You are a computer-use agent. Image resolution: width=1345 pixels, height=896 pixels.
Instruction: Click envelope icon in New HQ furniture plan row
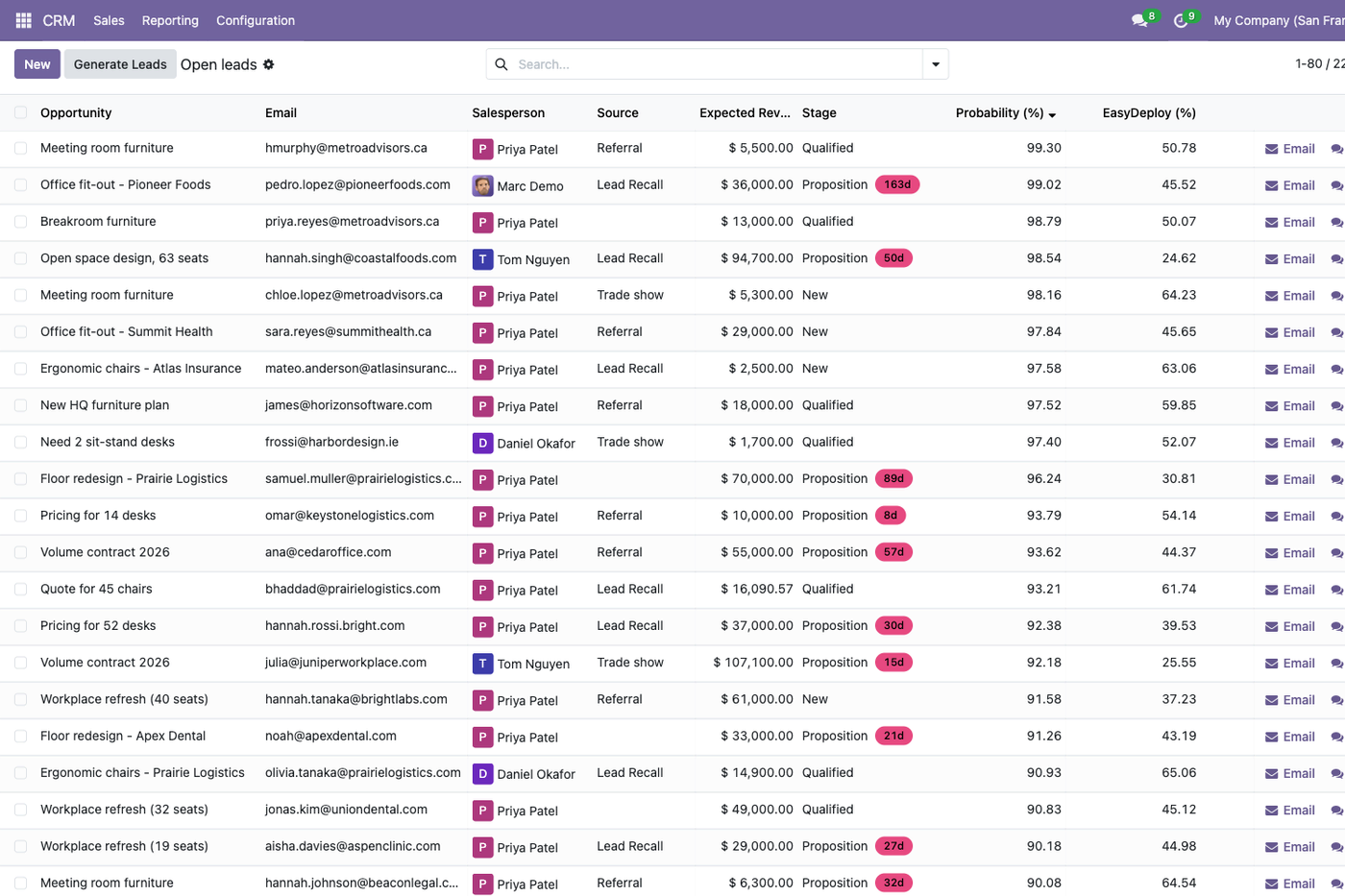pos(1271,406)
